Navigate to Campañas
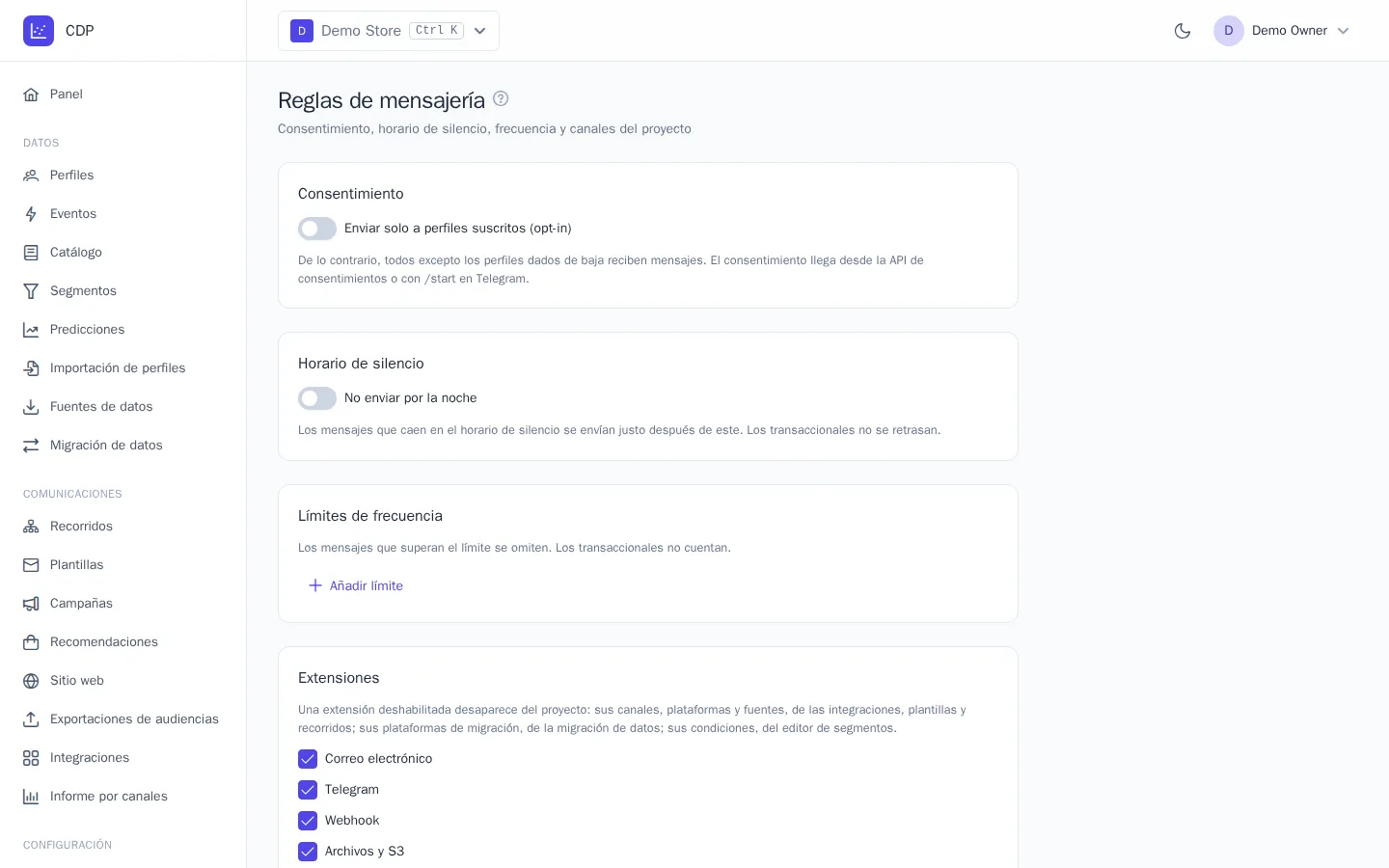Screen dimensions: 1389x868 tap(123, 604)
